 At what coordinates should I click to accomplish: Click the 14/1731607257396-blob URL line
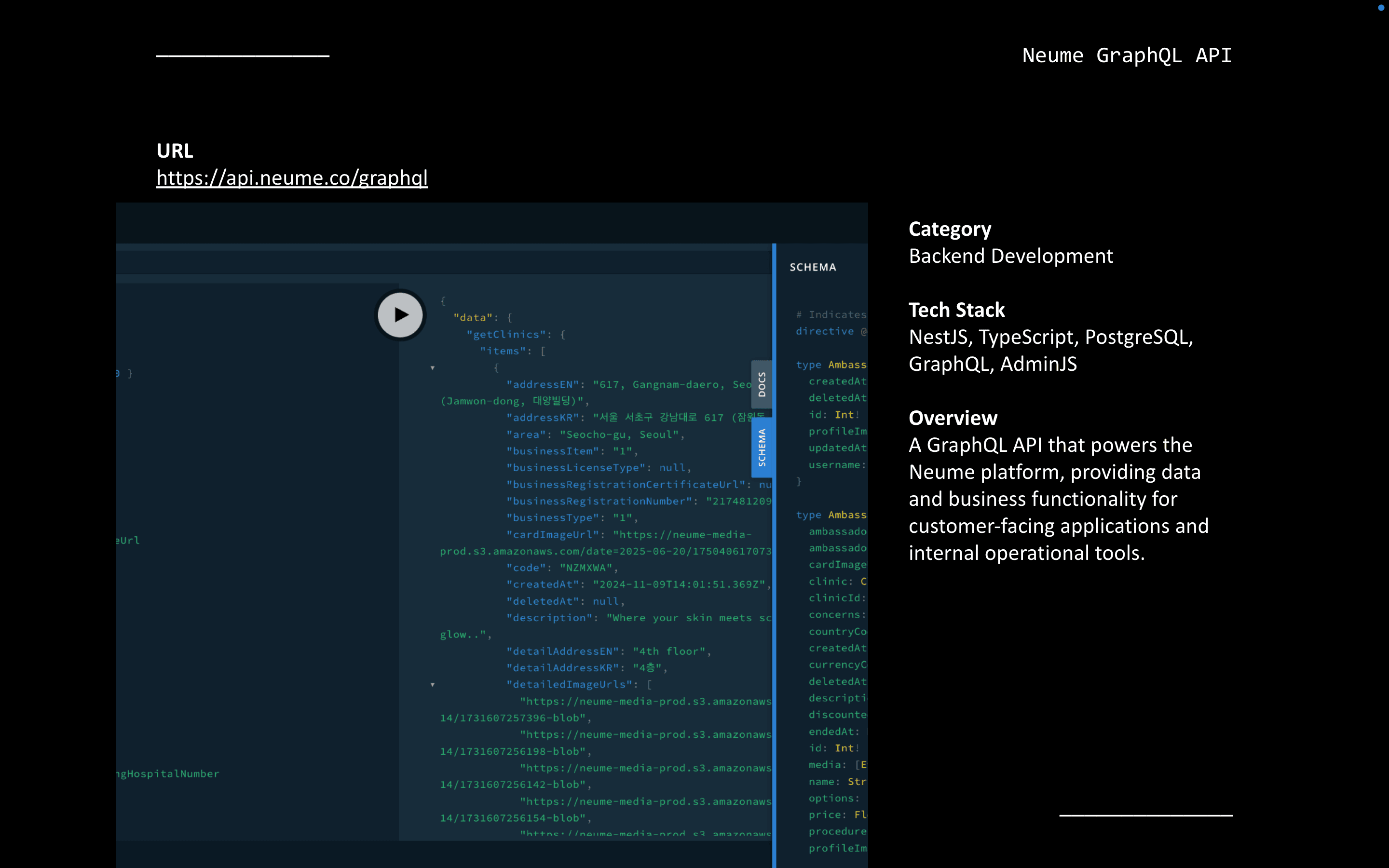point(516,718)
